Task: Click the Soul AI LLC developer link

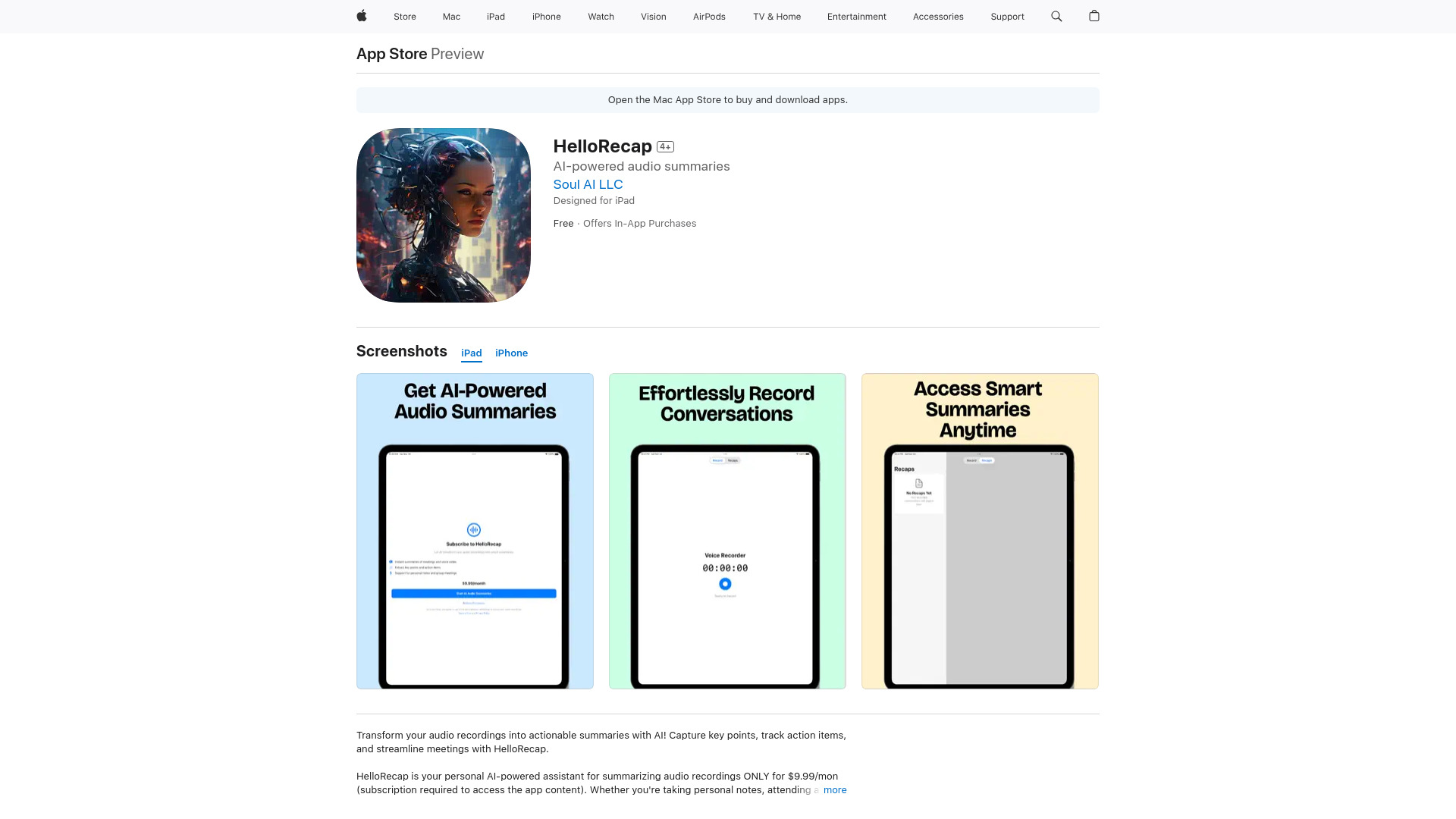Action: click(587, 184)
